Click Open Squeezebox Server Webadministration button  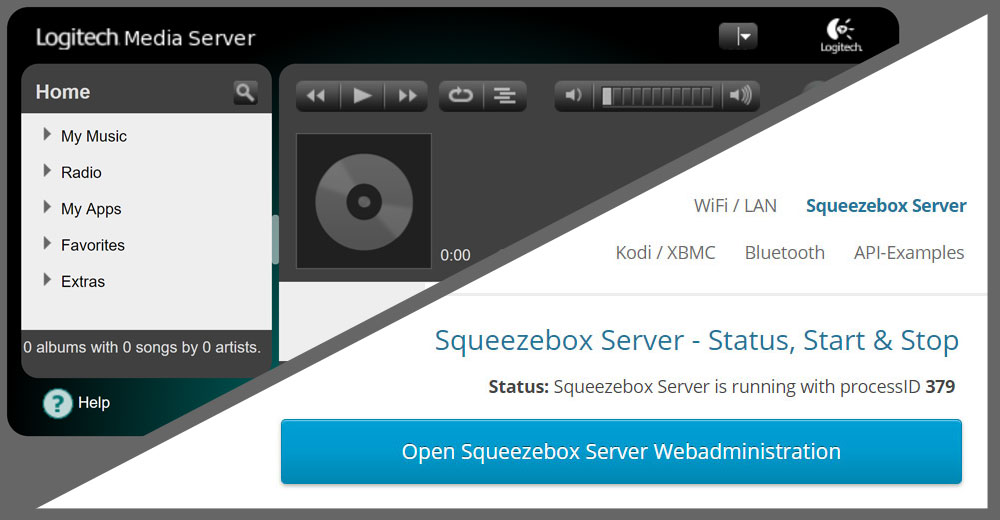[x=621, y=452]
